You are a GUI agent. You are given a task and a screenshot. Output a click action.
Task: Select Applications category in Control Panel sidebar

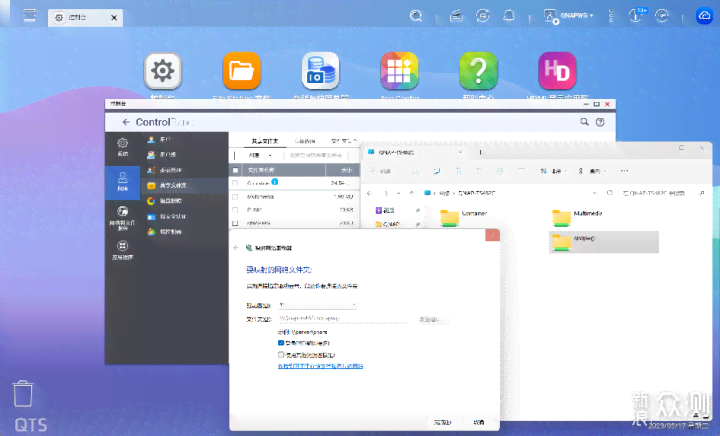pos(123,250)
